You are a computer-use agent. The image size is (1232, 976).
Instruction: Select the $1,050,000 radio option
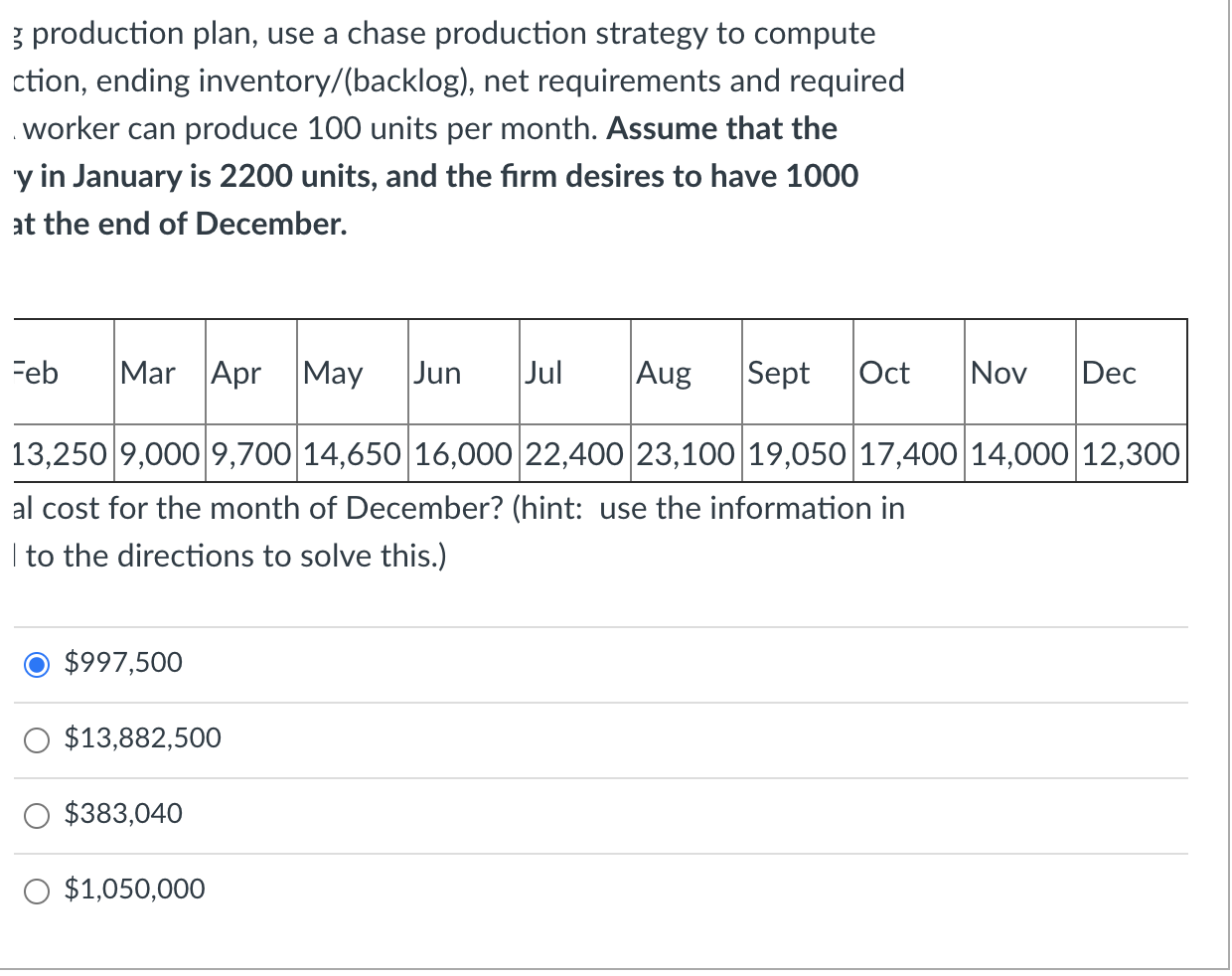pos(37,891)
